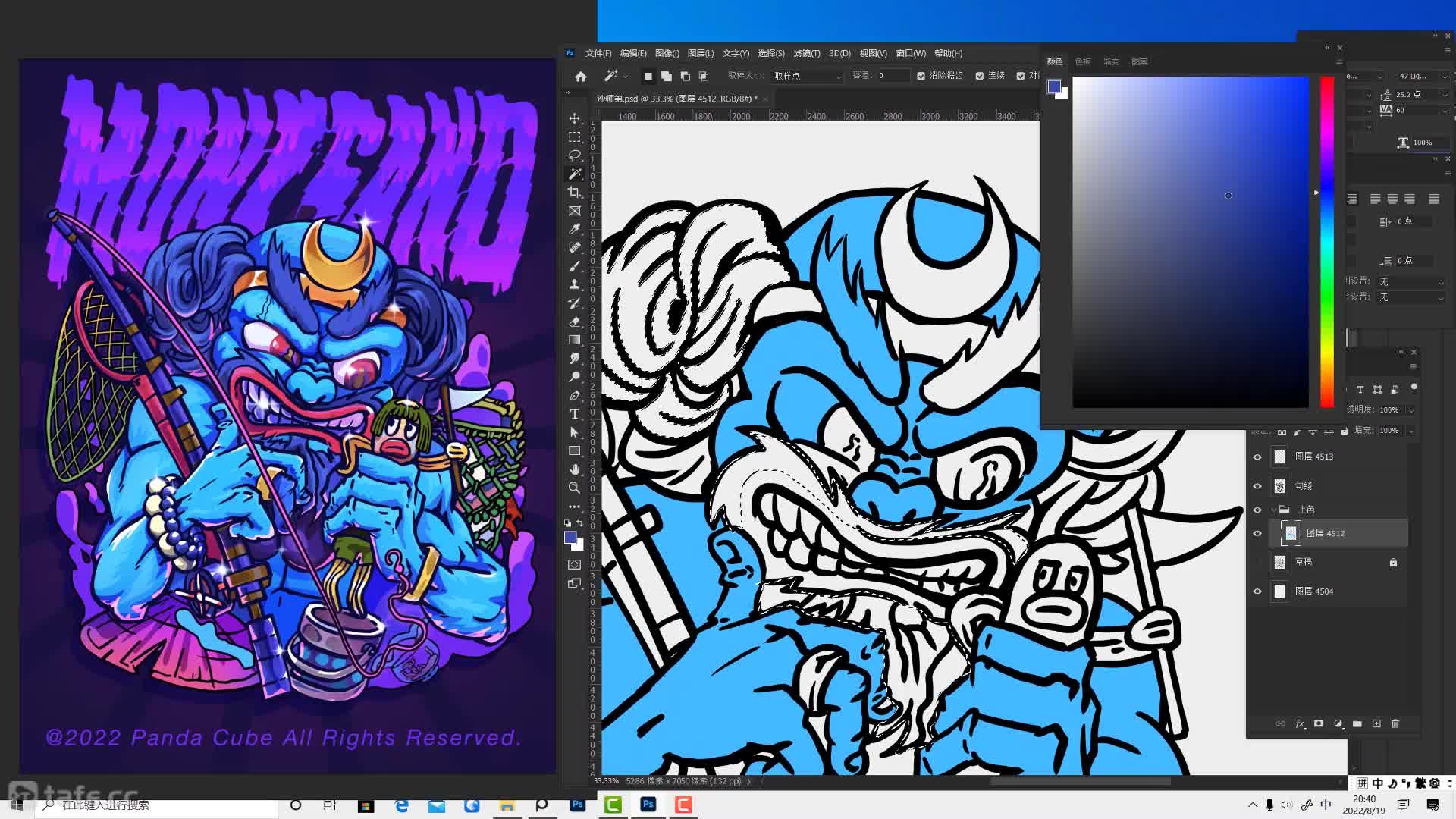The image size is (1456, 819).
Task: Show the hidden 草稿 layer
Action: pyautogui.click(x=1257, y=562)
